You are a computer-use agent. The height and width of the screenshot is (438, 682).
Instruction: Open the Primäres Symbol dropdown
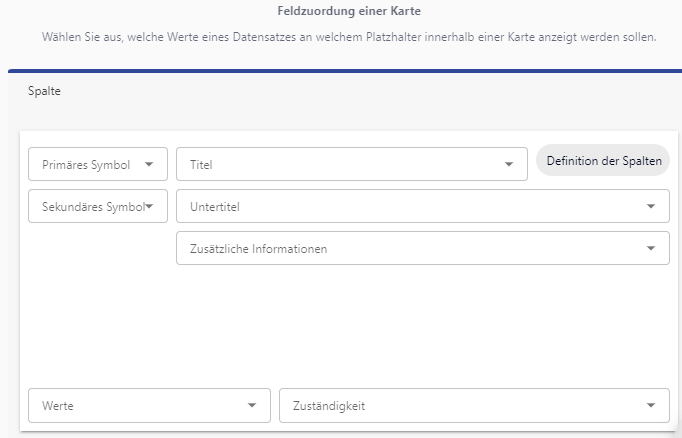point(87,165)
